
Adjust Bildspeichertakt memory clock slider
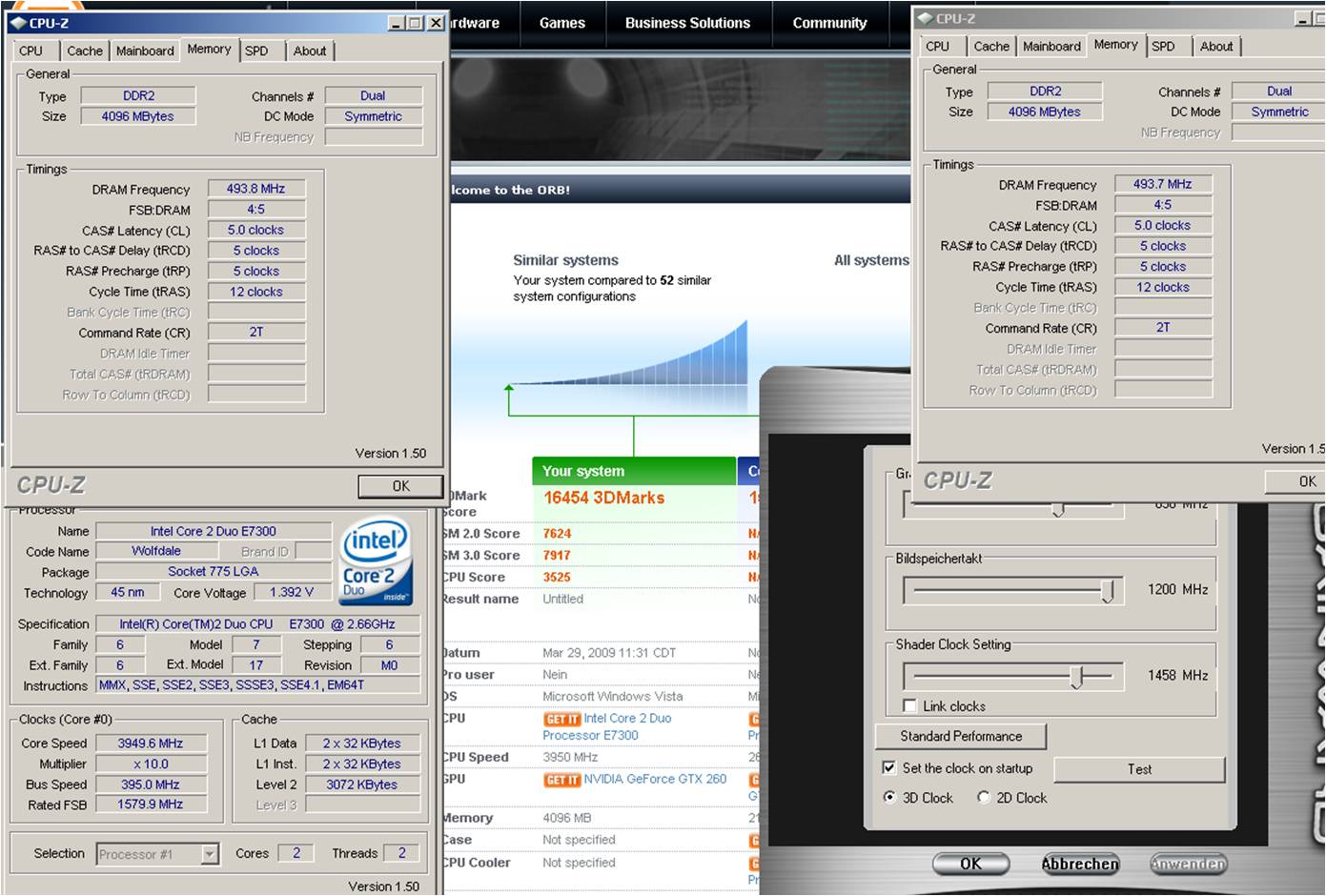tap(1107, 591)
